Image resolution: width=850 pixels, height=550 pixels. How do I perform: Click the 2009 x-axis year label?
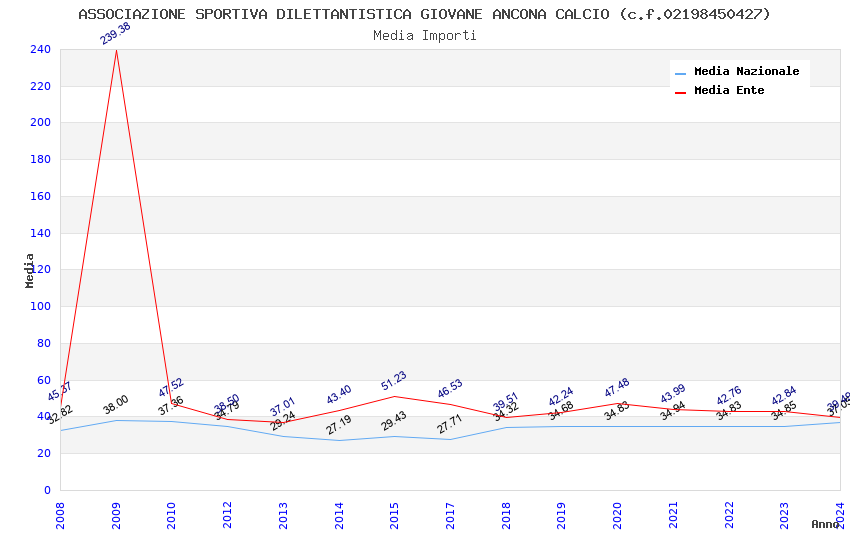[x=115, y=515]
